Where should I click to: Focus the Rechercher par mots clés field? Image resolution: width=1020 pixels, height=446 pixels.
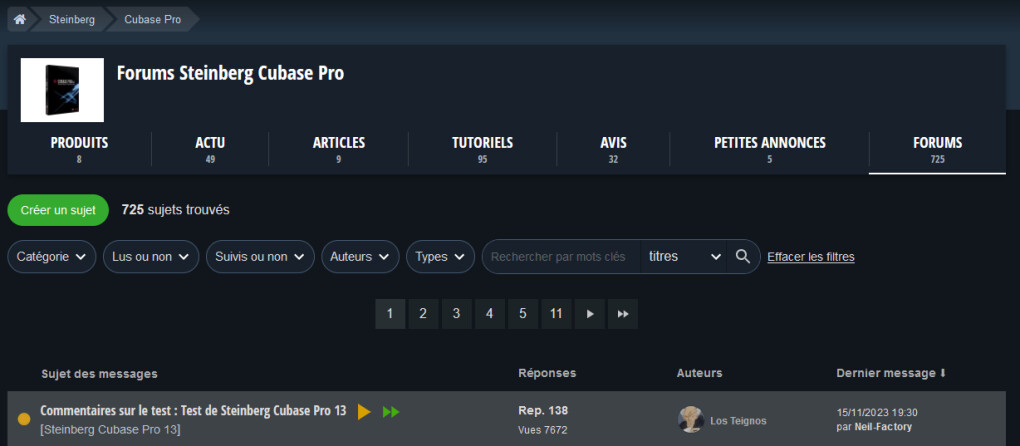click(561, 257)
